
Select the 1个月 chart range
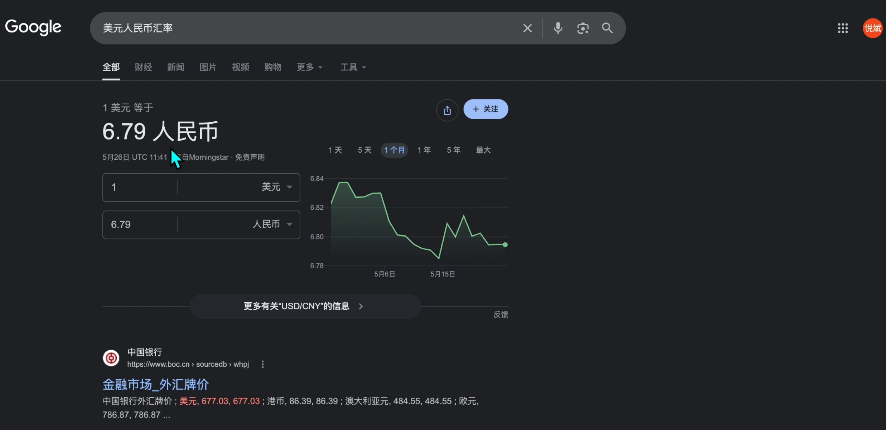(394, 150)
